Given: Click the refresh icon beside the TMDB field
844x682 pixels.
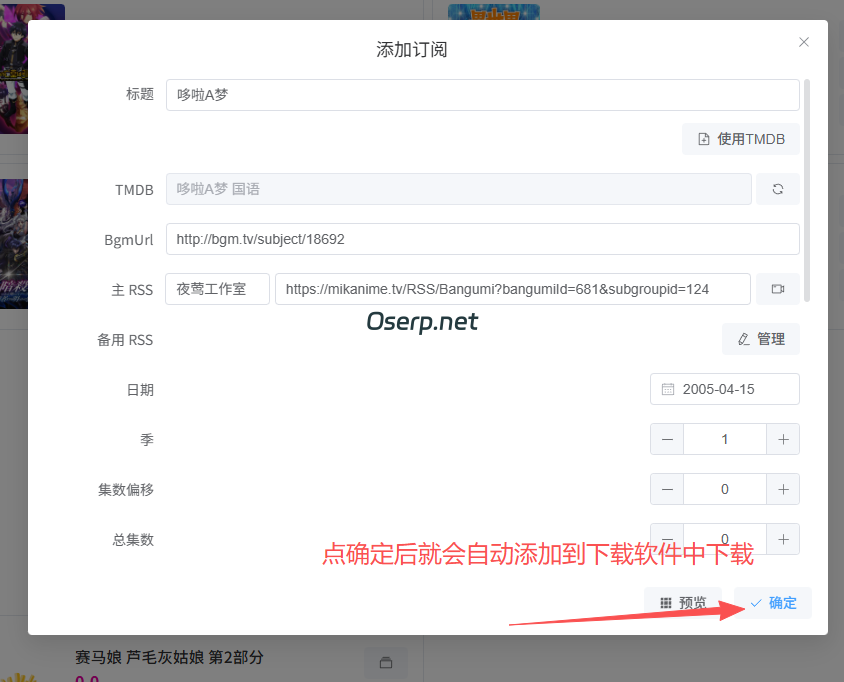Looking at the screenshot, I should [778, 188].
